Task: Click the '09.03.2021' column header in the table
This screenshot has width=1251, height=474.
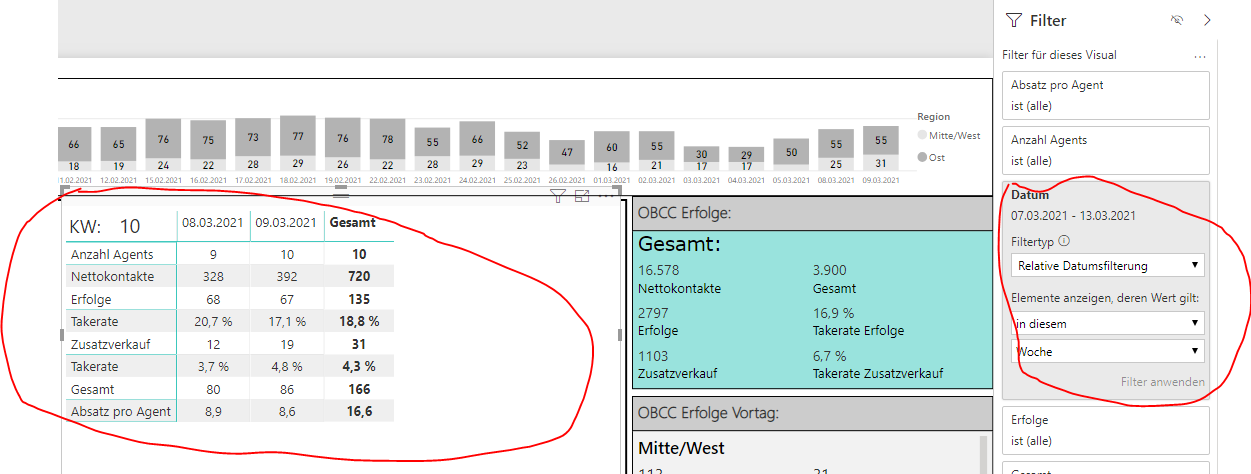Action: click(287, 223)
